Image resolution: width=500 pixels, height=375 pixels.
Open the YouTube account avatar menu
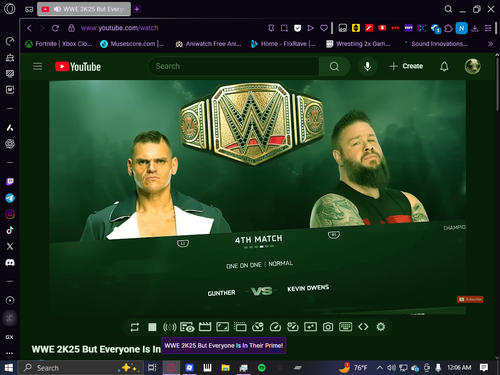tap(473, 66)
